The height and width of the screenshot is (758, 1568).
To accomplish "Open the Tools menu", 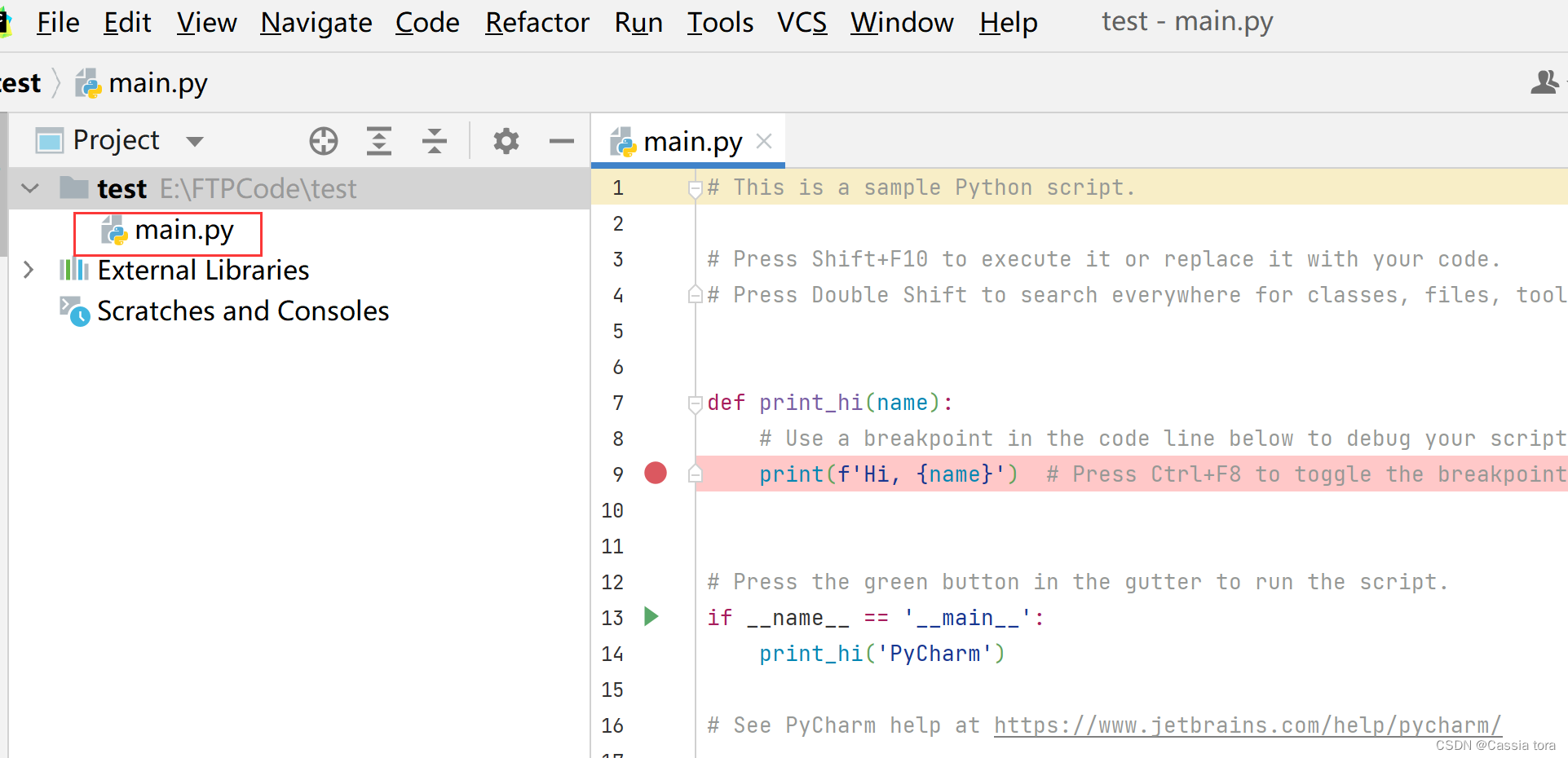I will (x=720, y=23).
